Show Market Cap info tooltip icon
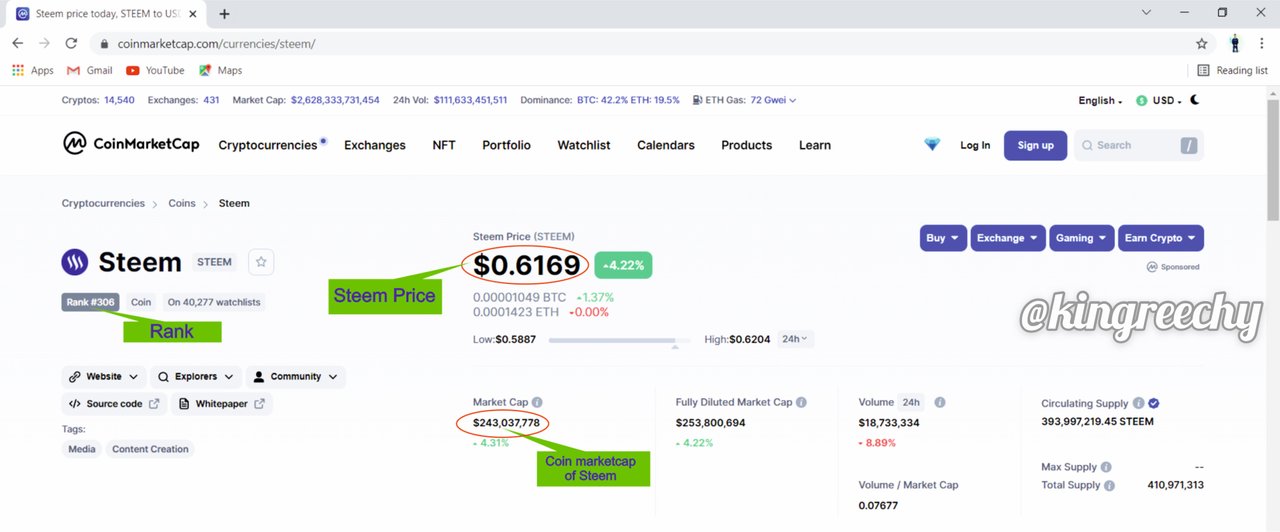 click(537, 402)
